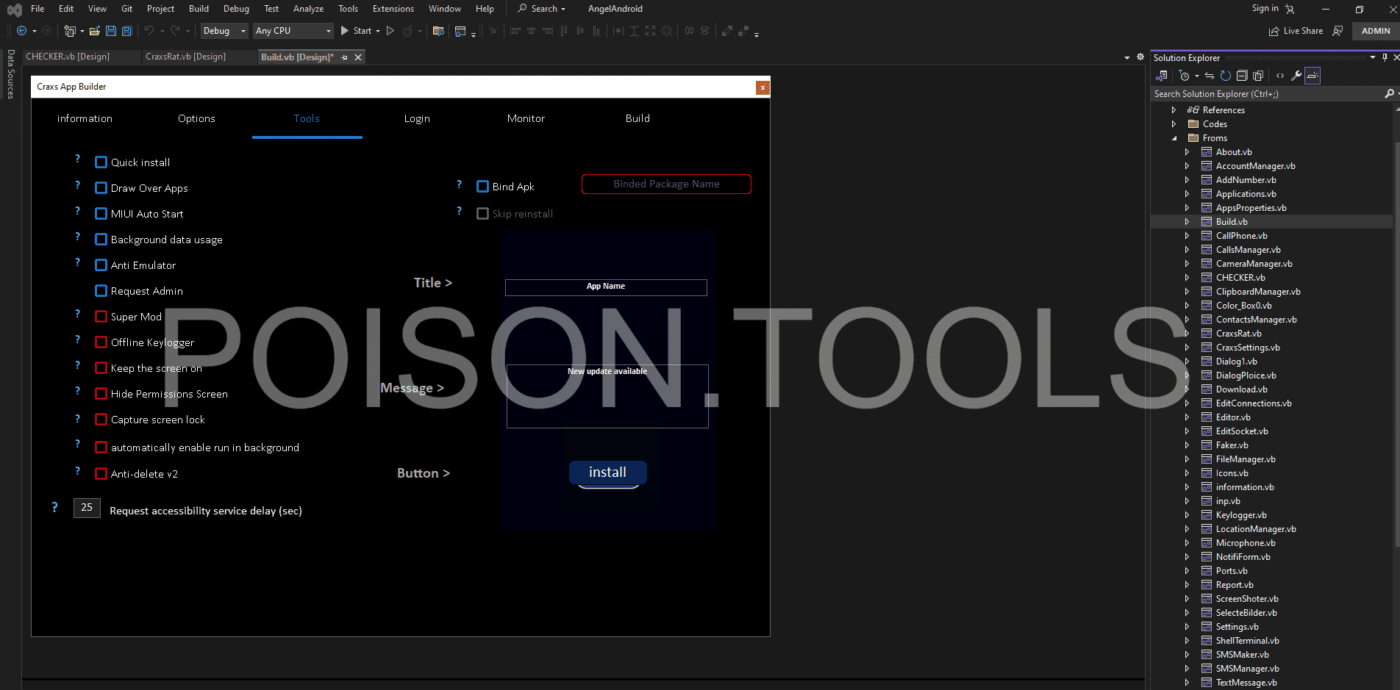Click the New Project toolbar icon
The image size is (1400, 690).
tap(69, 31)
